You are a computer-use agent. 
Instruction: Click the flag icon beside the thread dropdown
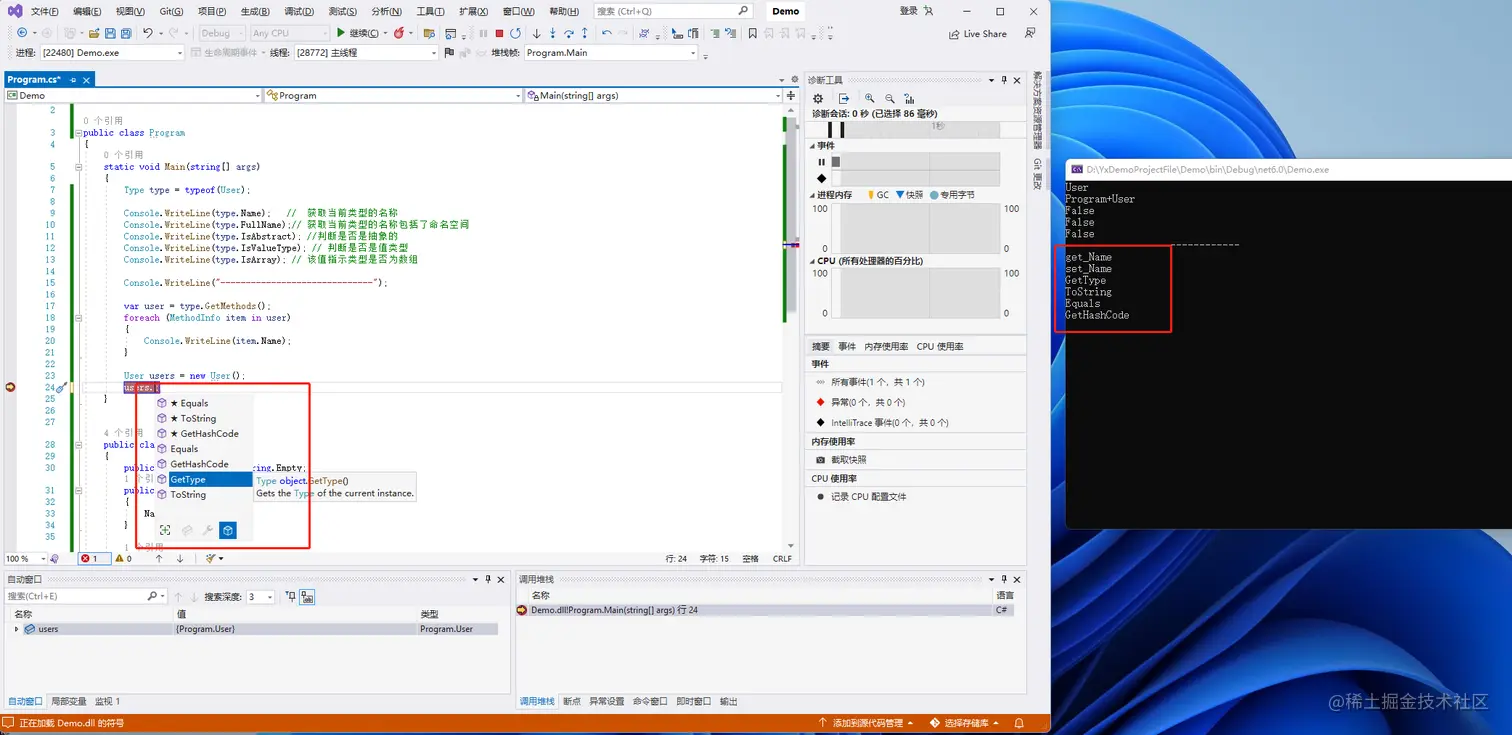(450, 52)
